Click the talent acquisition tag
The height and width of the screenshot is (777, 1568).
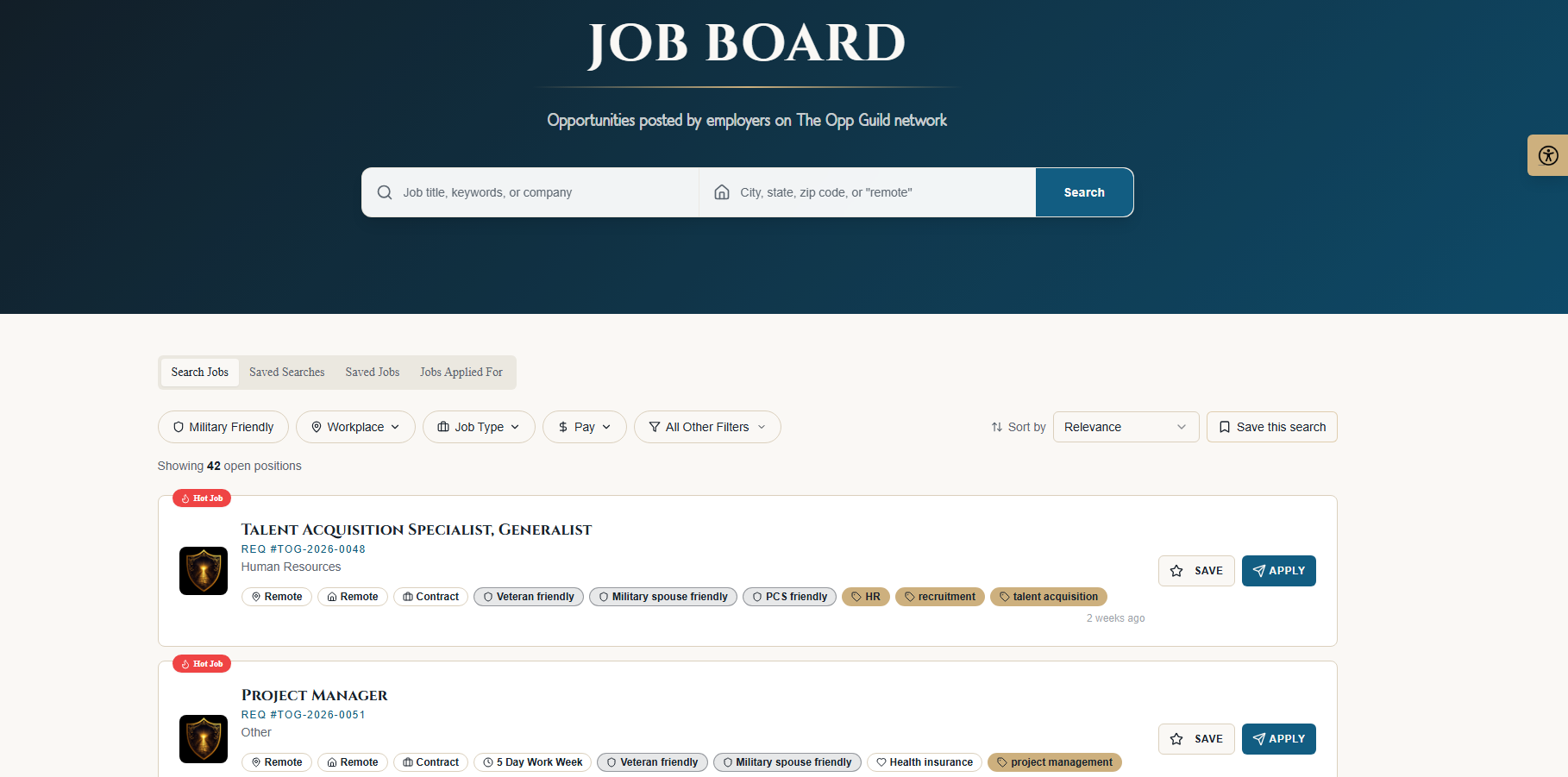[x=1049, y=597]
